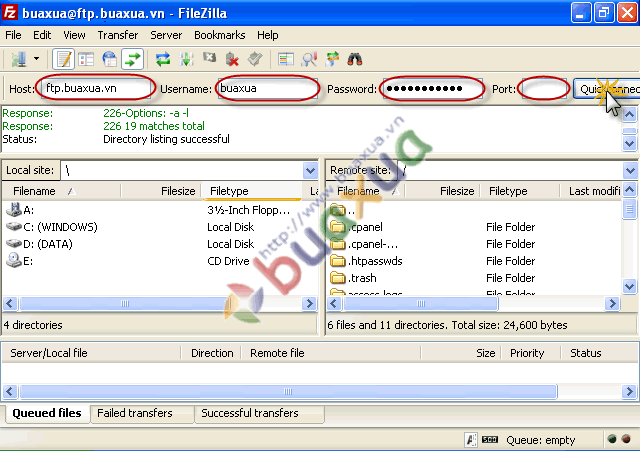Viewport: 640px width, 451px height.
Task: Toggle the transfer queue display
Action: (x=132, y=60)
